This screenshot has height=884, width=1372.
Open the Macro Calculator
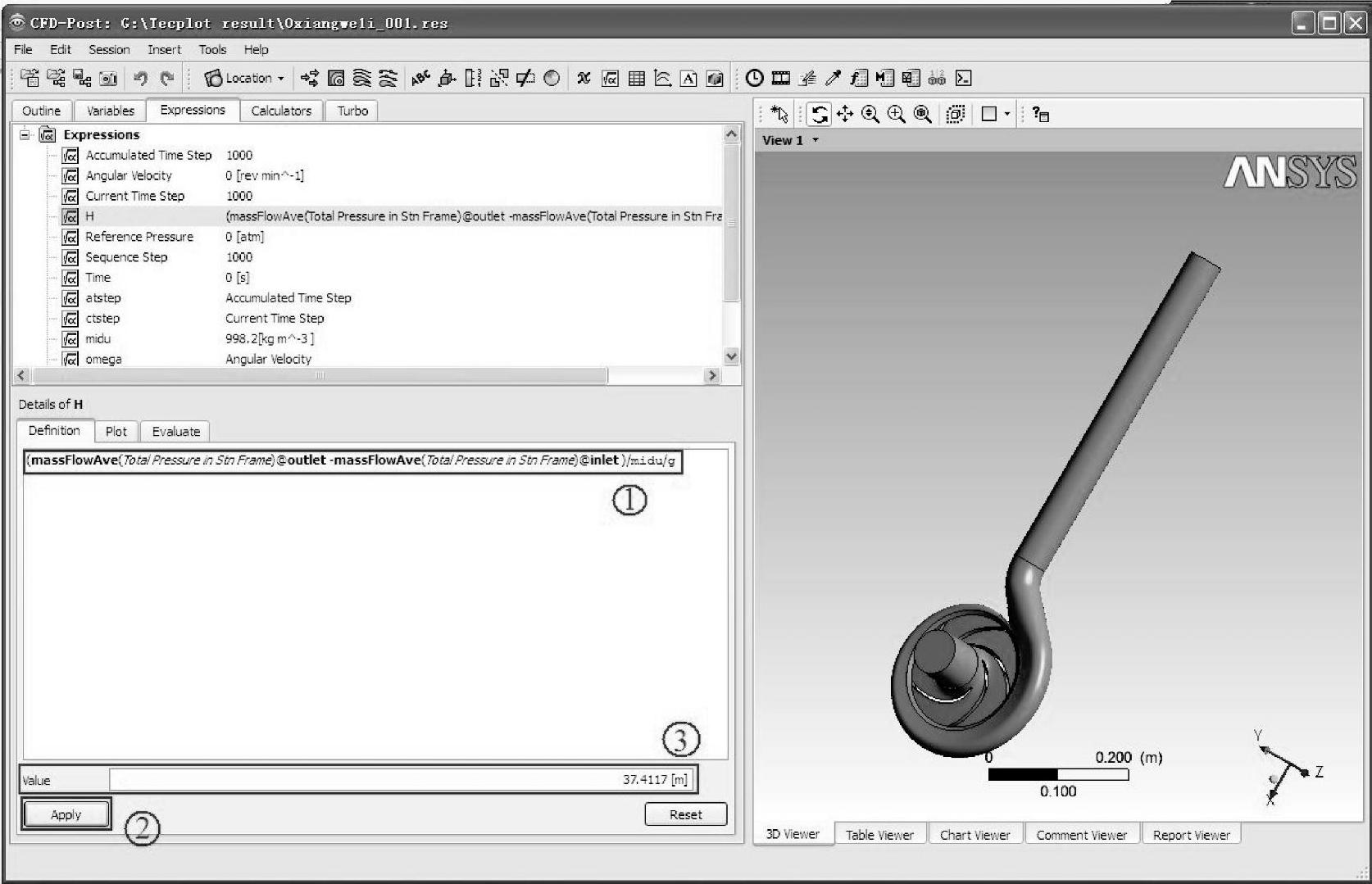[884, 79]
